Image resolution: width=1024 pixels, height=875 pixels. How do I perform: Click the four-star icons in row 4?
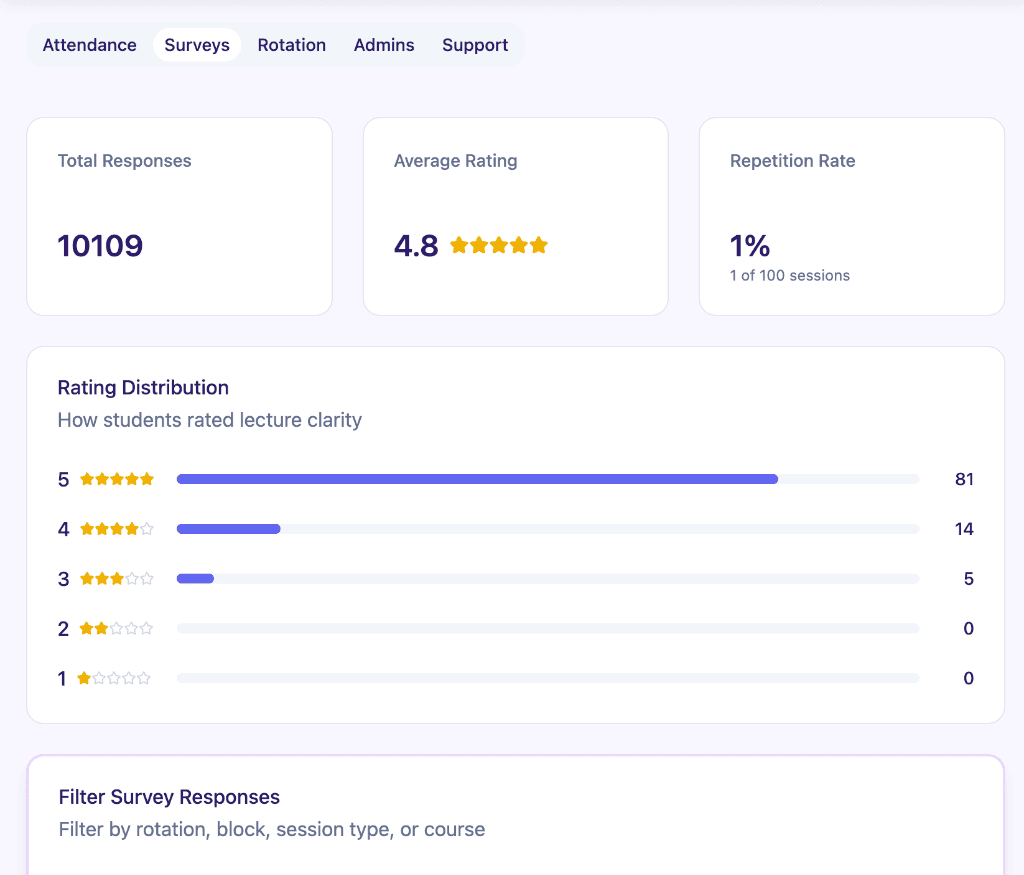(117, 529)
